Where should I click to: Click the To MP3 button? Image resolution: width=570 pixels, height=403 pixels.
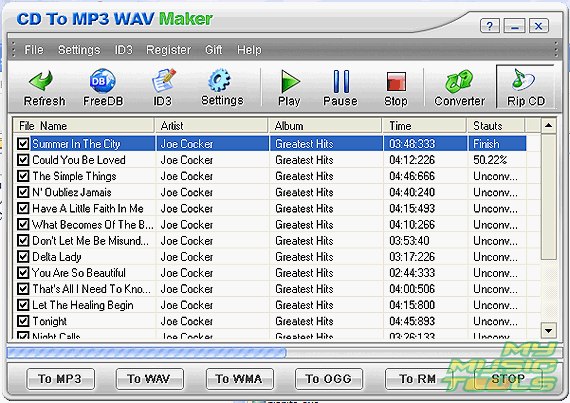tap(60, 379)
